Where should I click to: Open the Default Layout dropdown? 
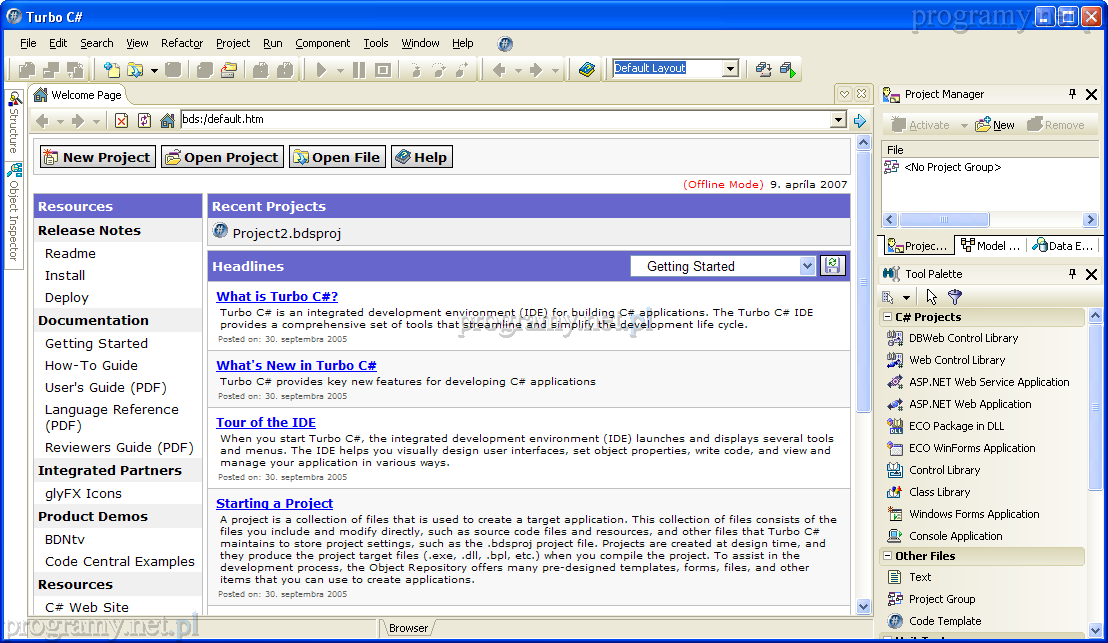730,69
